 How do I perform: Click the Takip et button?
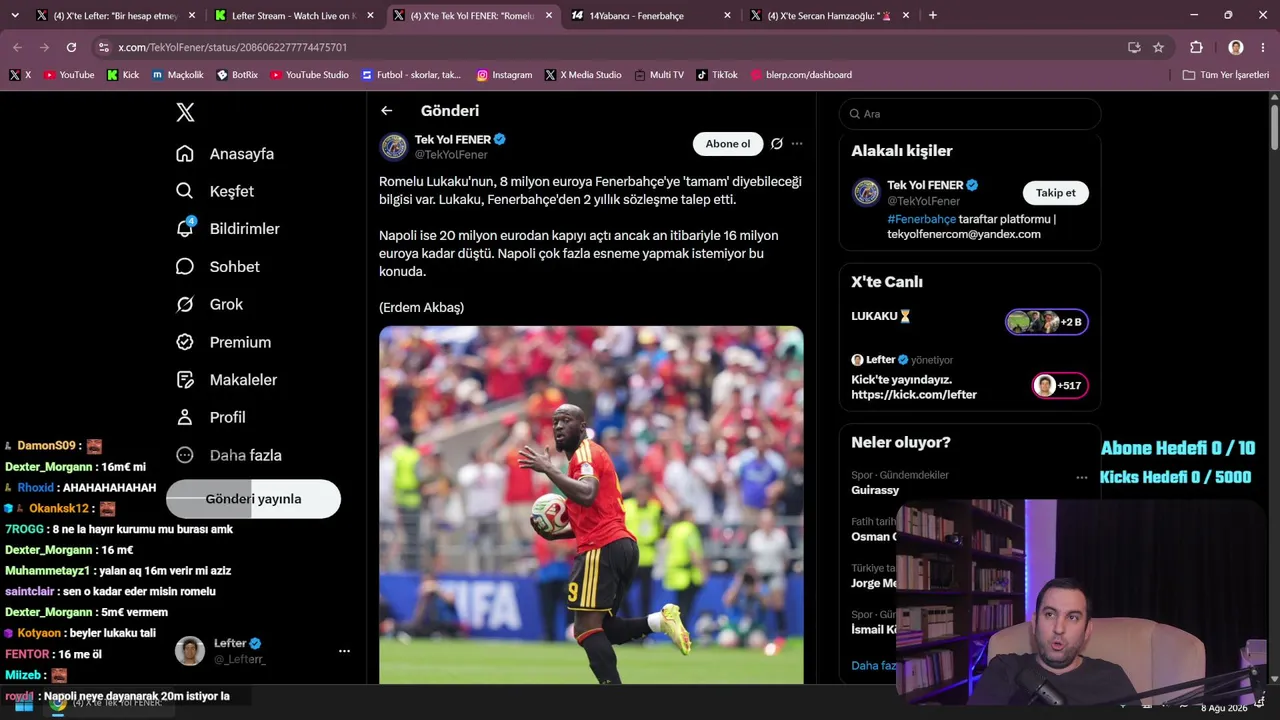(1056, 193)
